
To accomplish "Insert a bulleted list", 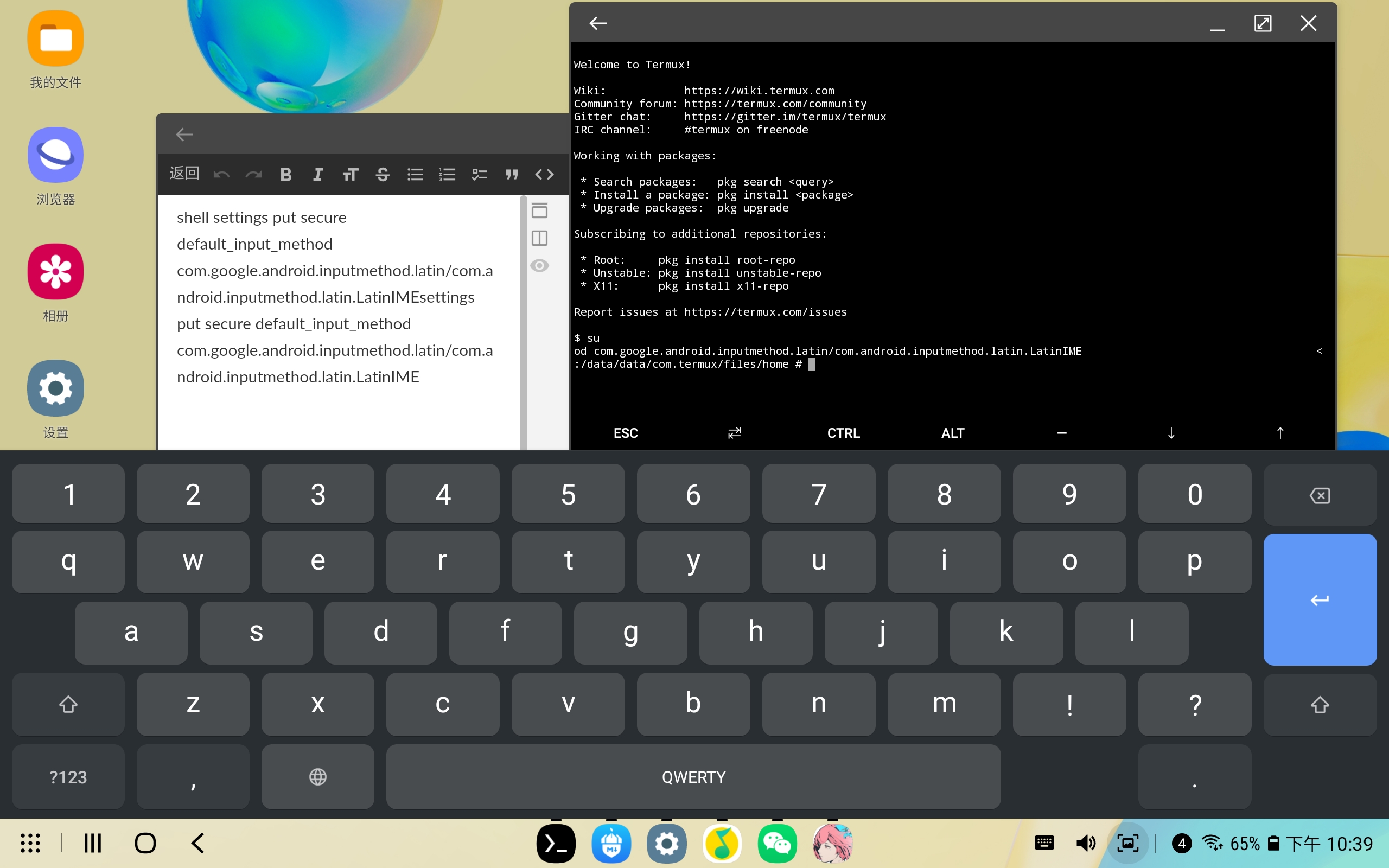I will coord(415,174).
